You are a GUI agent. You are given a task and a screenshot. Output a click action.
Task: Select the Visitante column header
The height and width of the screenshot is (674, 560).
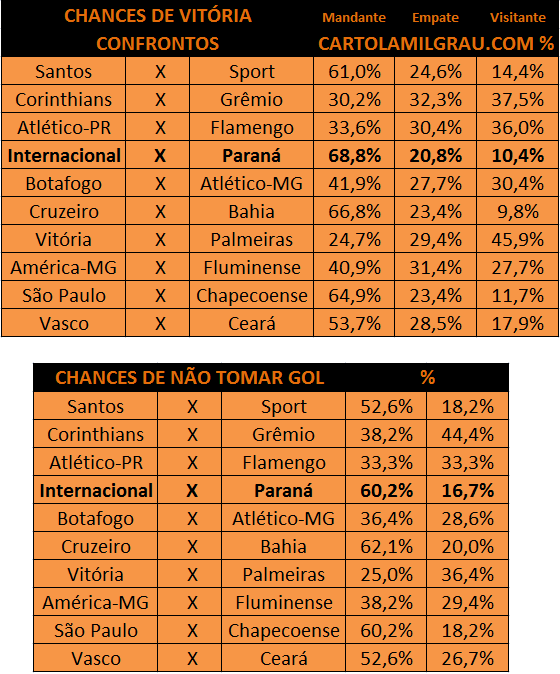click(518, 18)
